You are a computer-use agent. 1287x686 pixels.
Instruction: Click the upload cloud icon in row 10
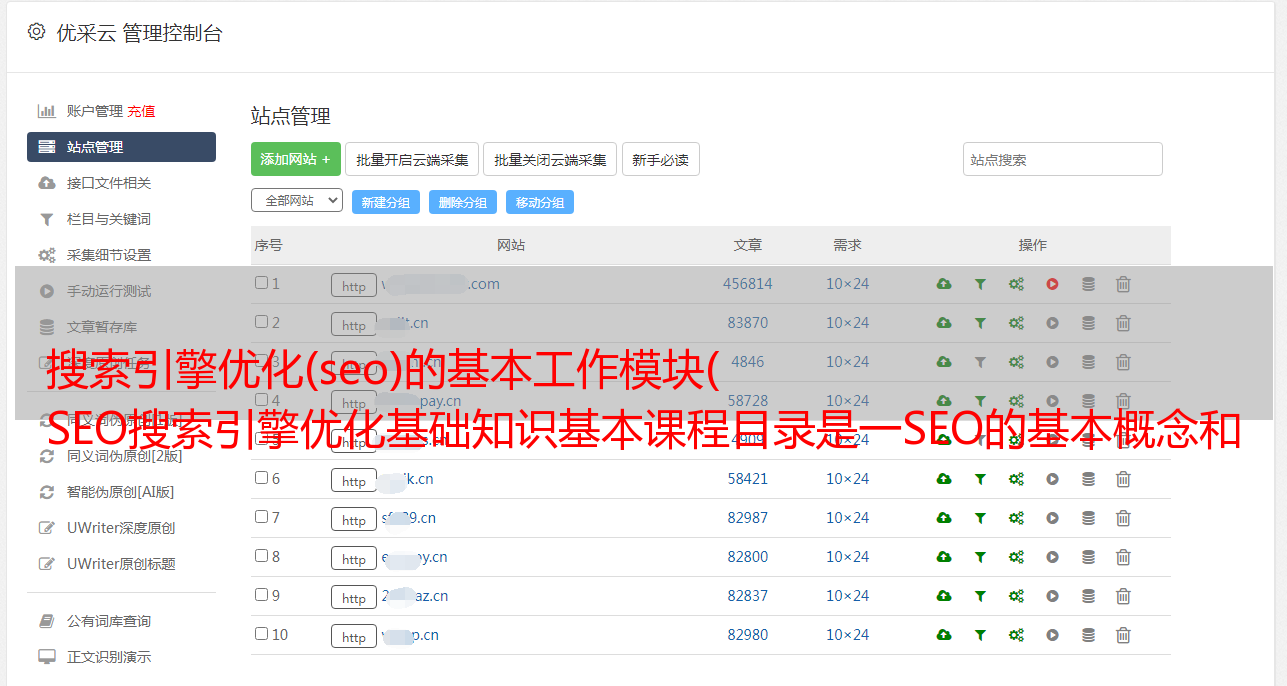click(x=944, y=635)
